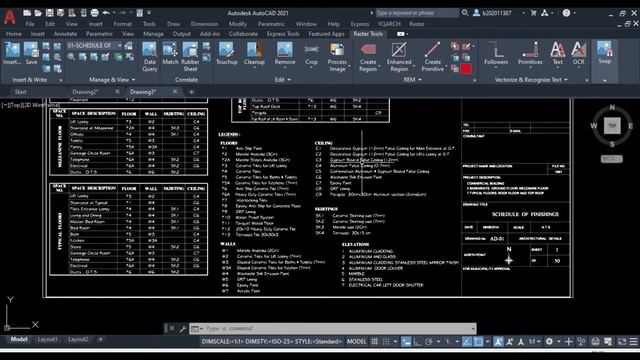Viewport: 640px width, 360px height.
Task: Open the Dimension menu
Action: coord(204,24)
